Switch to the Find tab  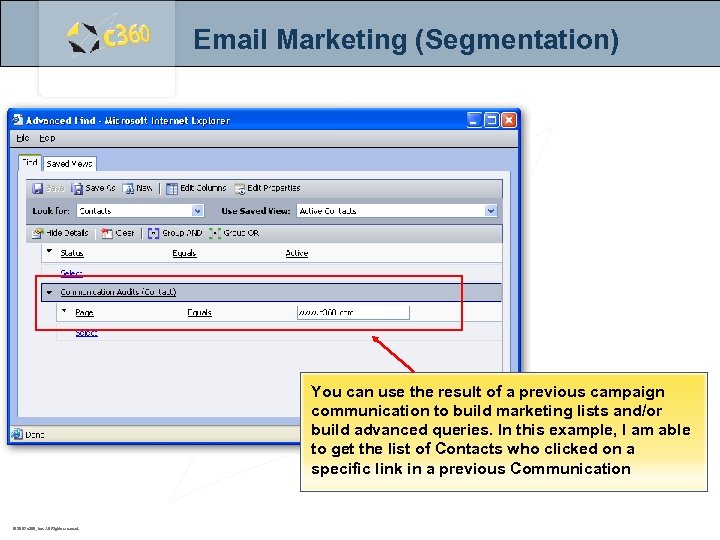point(30,163)
